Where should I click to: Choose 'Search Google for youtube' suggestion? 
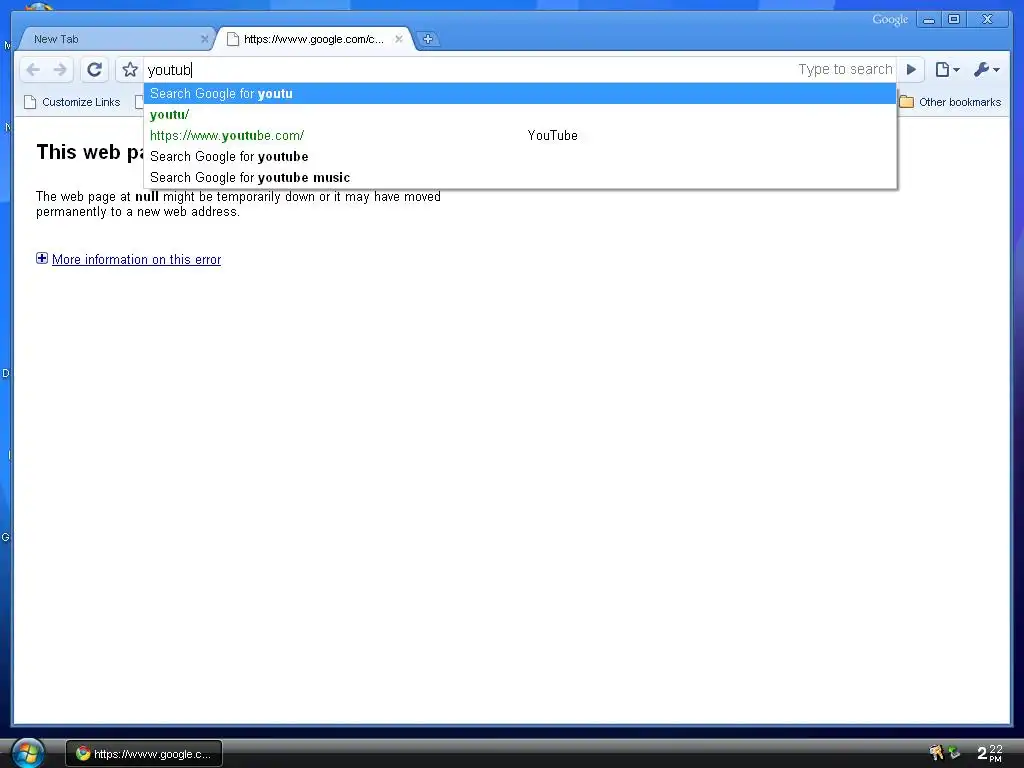520,156
